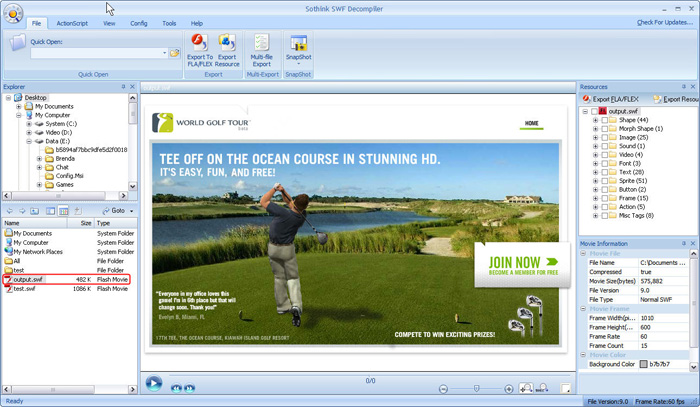This screenshot has height=407, width=700.
Task: Take a SnapShot using the ribbon icon
Action: click(298, 49)
